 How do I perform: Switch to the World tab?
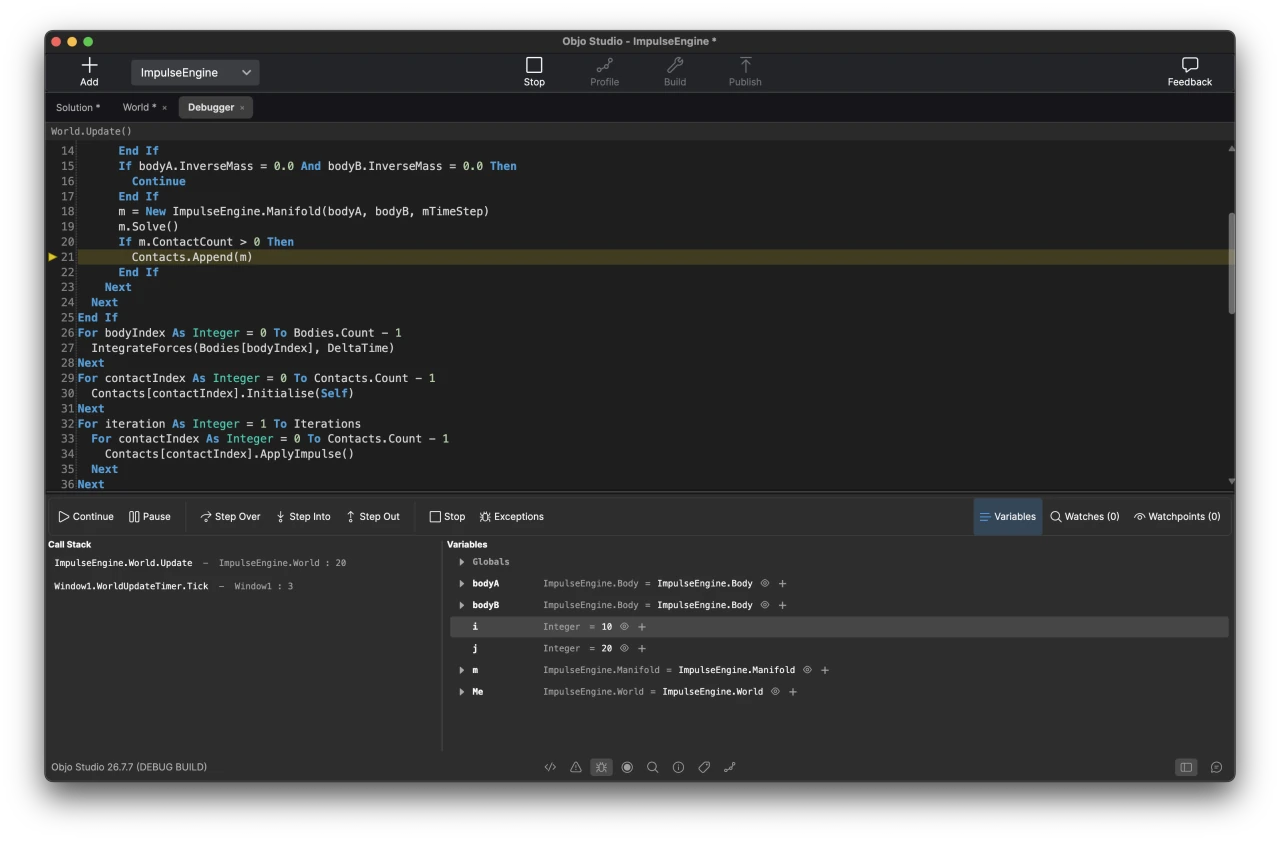pyautogui.click(x=139, y=108)
